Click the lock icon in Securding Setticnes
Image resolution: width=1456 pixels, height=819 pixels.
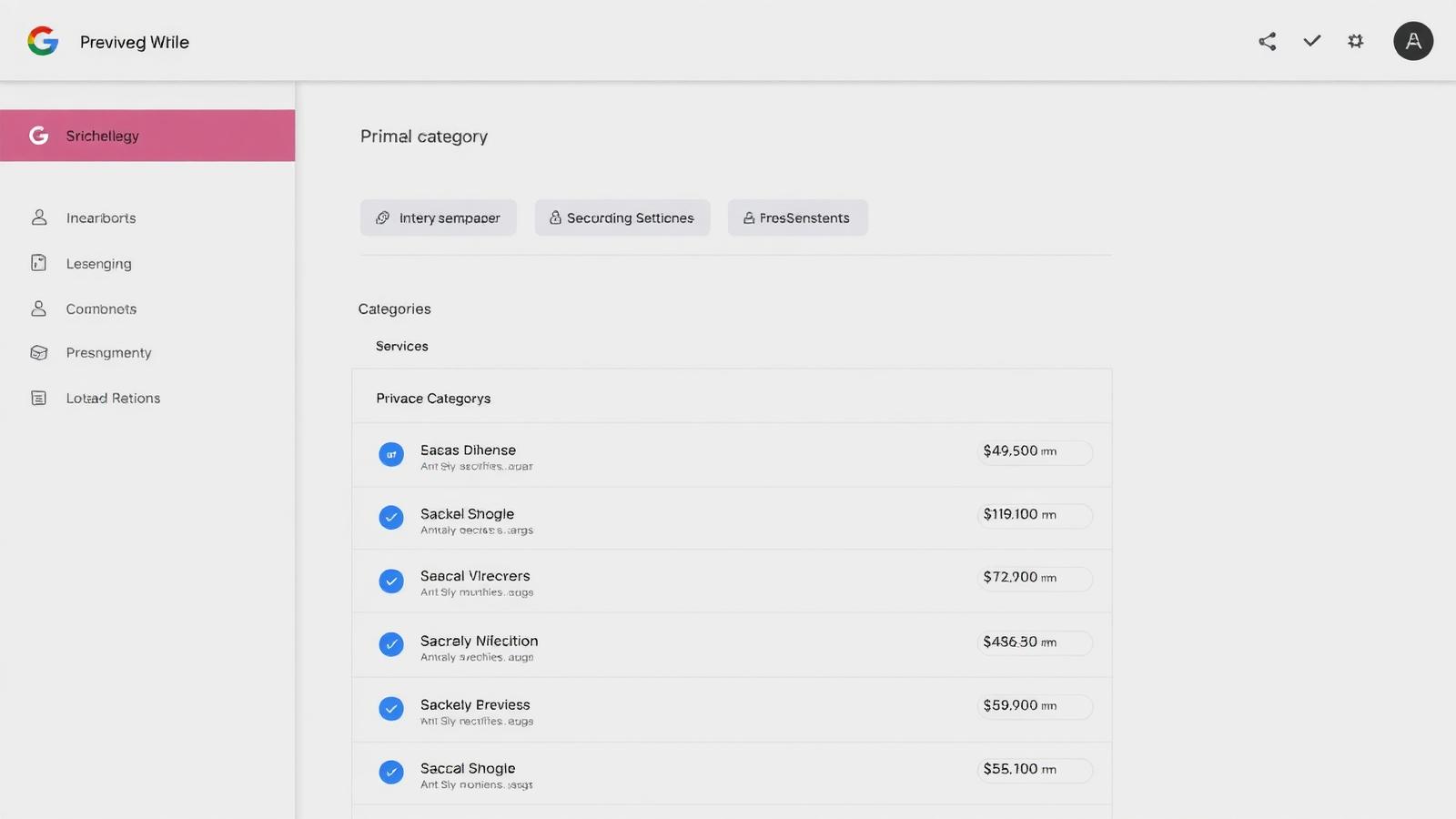[555, 217]
